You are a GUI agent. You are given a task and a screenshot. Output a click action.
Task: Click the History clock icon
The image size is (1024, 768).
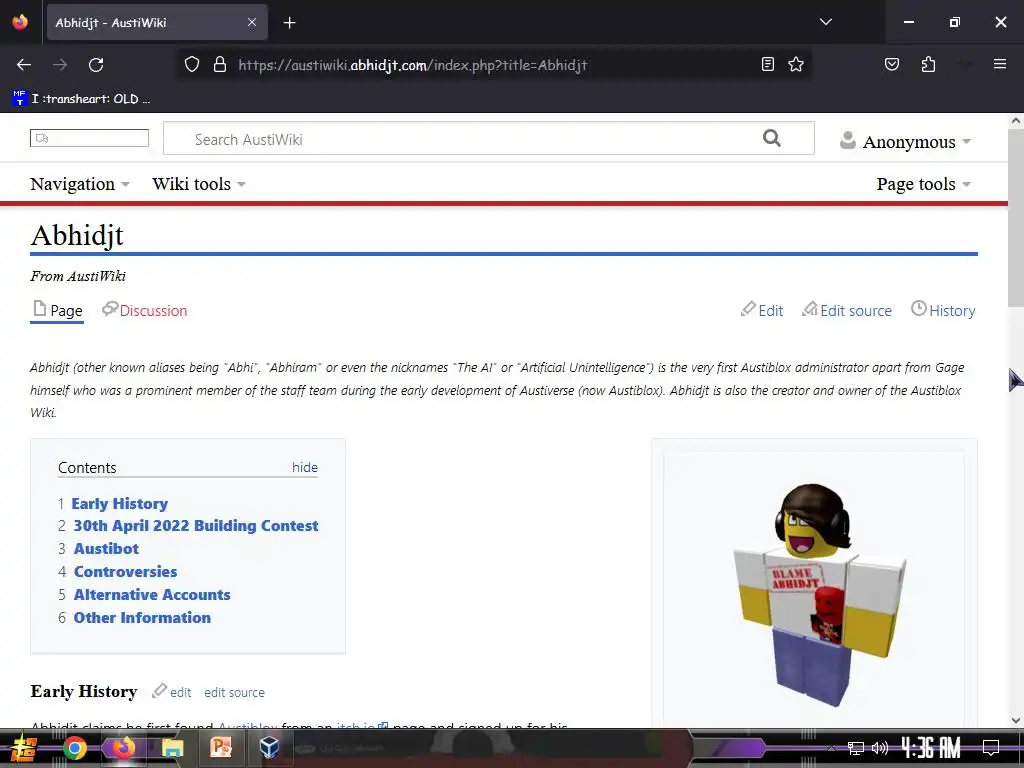click(918, 308)
